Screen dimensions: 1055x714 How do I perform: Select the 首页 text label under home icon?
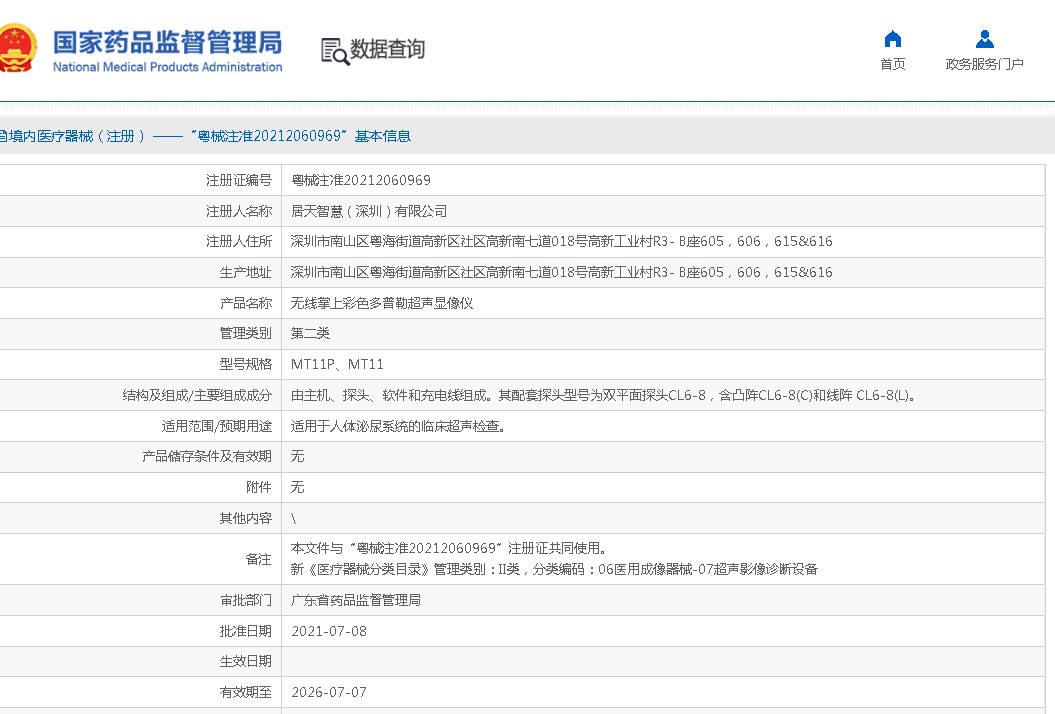(892, 63)
